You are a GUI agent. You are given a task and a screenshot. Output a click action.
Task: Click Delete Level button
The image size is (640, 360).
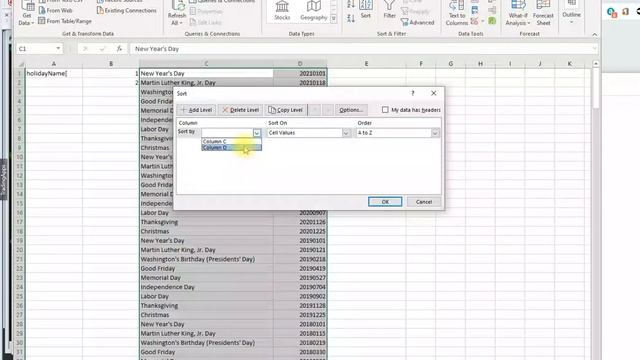[x=241, y=110]
